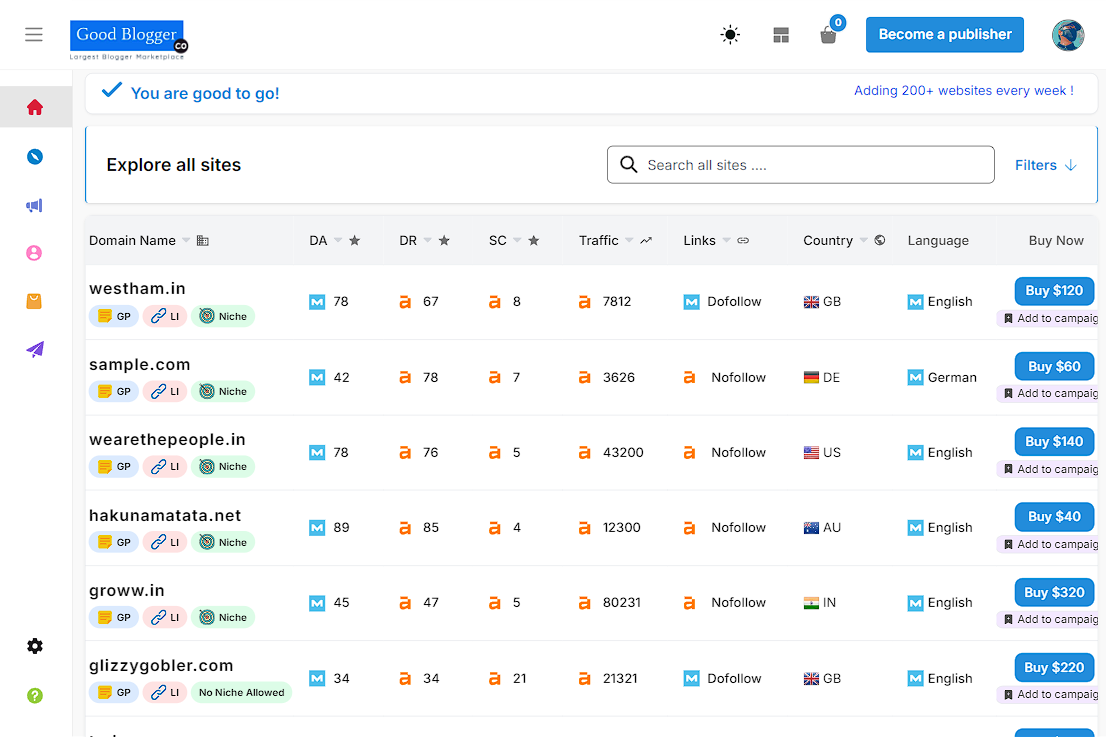The height and width of the screenshot is (737, 1106).
Task: Buy wearethepeople.in for $140
Action: 1054,441
